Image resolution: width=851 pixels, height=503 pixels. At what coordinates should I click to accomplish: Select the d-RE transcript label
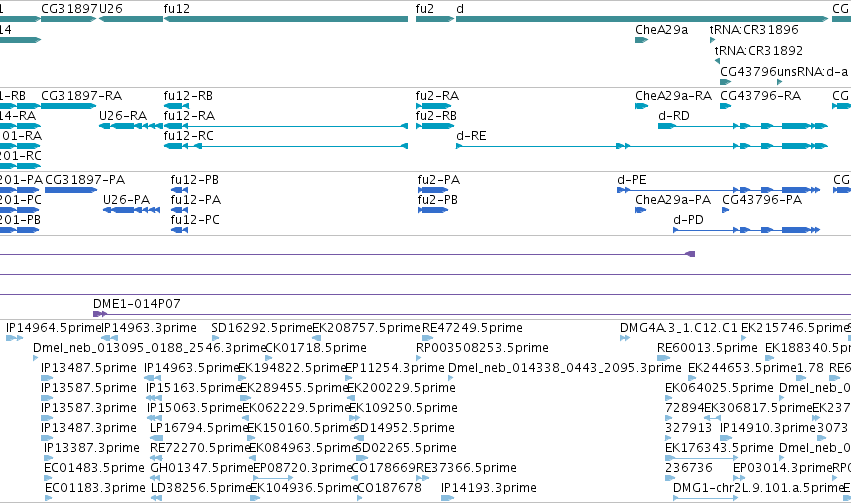point(471,136)
